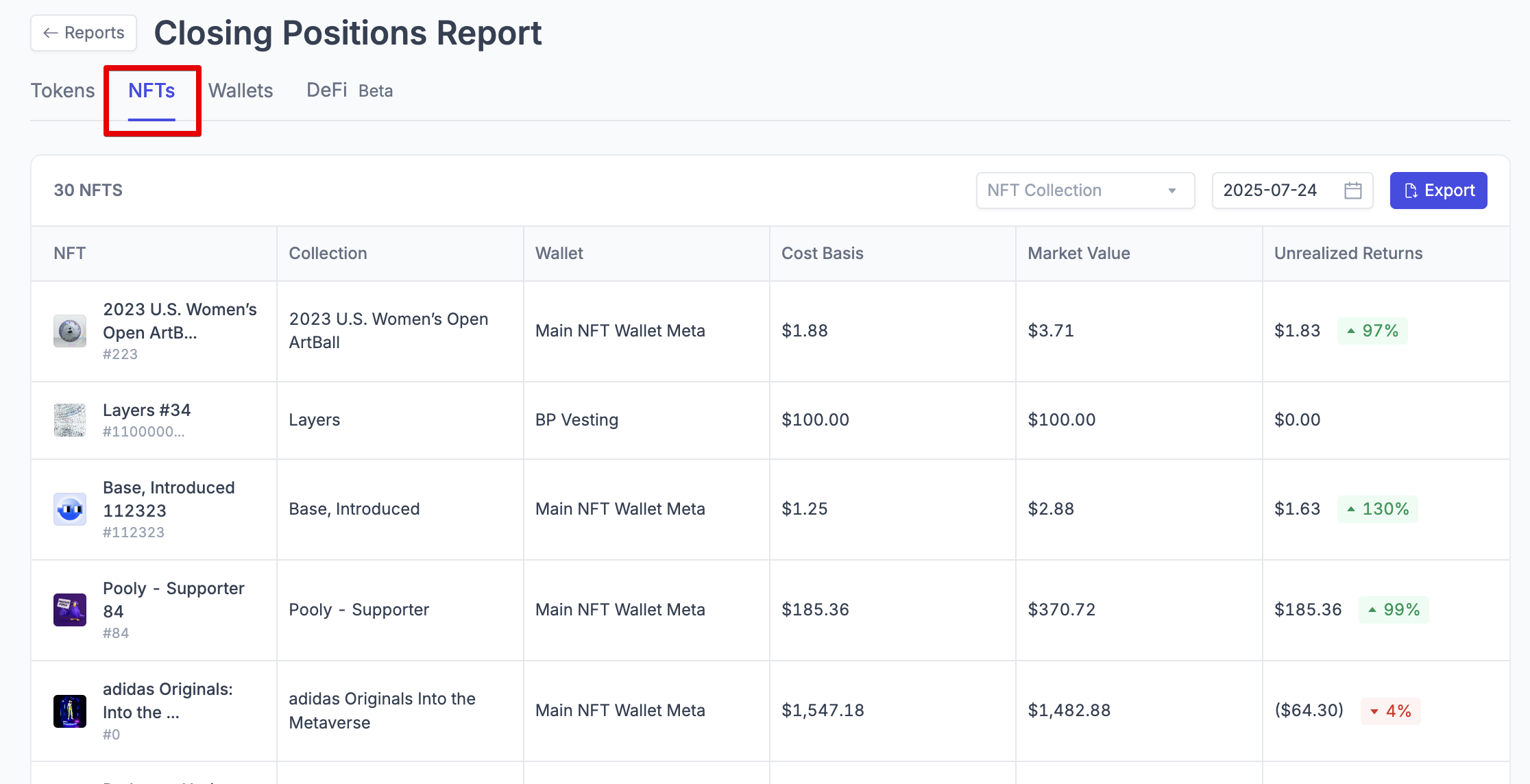1530x784 pixels.
Task: Click the 2025-07-24 date input
Action: pyautogui.click(x=1270, y=191)
